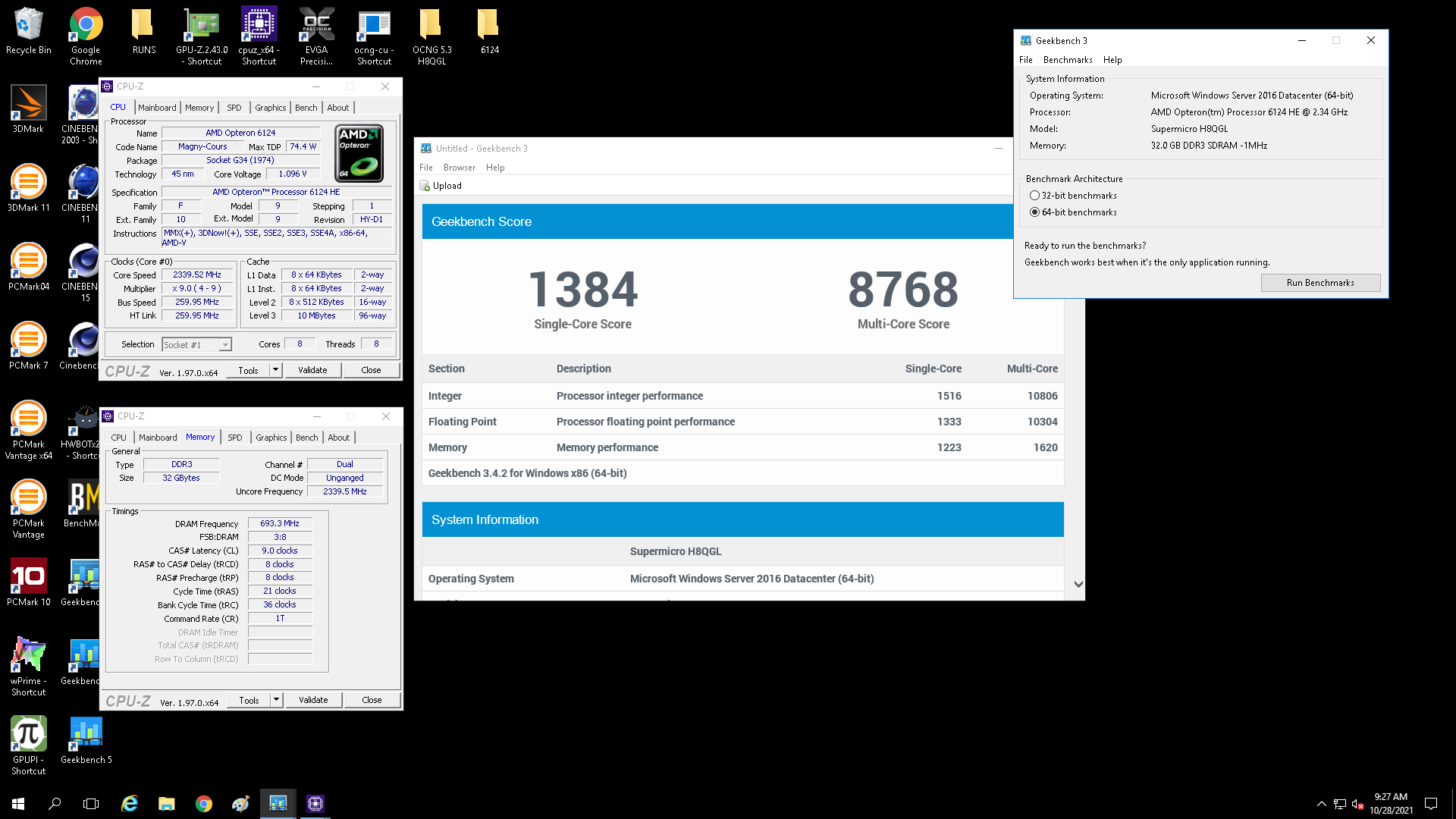Open the PCMark04 desktop icon
The width and height of the screenshot is (1456, 819).
point(29,267)
